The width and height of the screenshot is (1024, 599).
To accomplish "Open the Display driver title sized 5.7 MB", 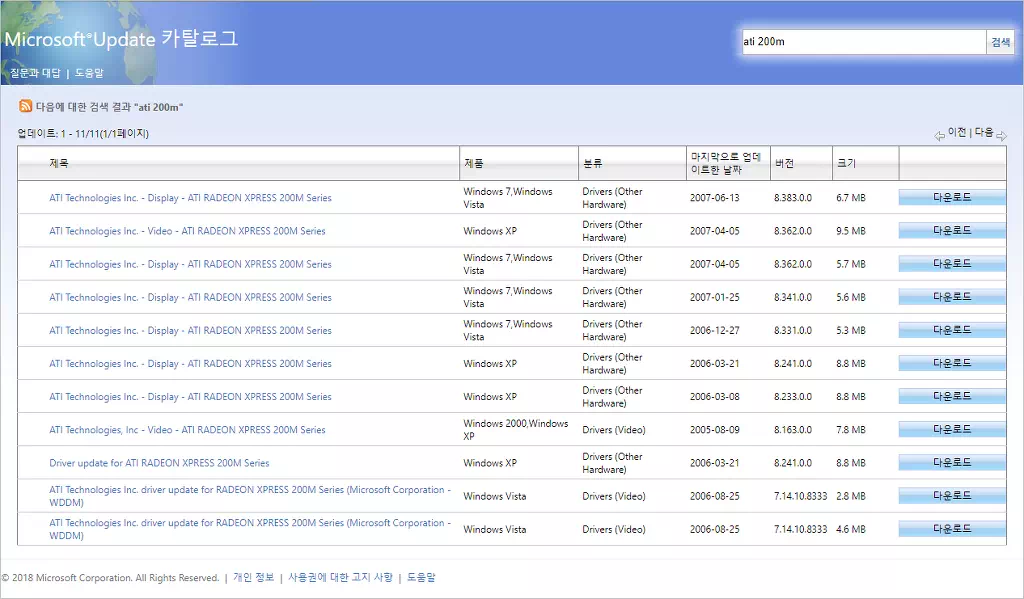I will click(x=190, y=265).
